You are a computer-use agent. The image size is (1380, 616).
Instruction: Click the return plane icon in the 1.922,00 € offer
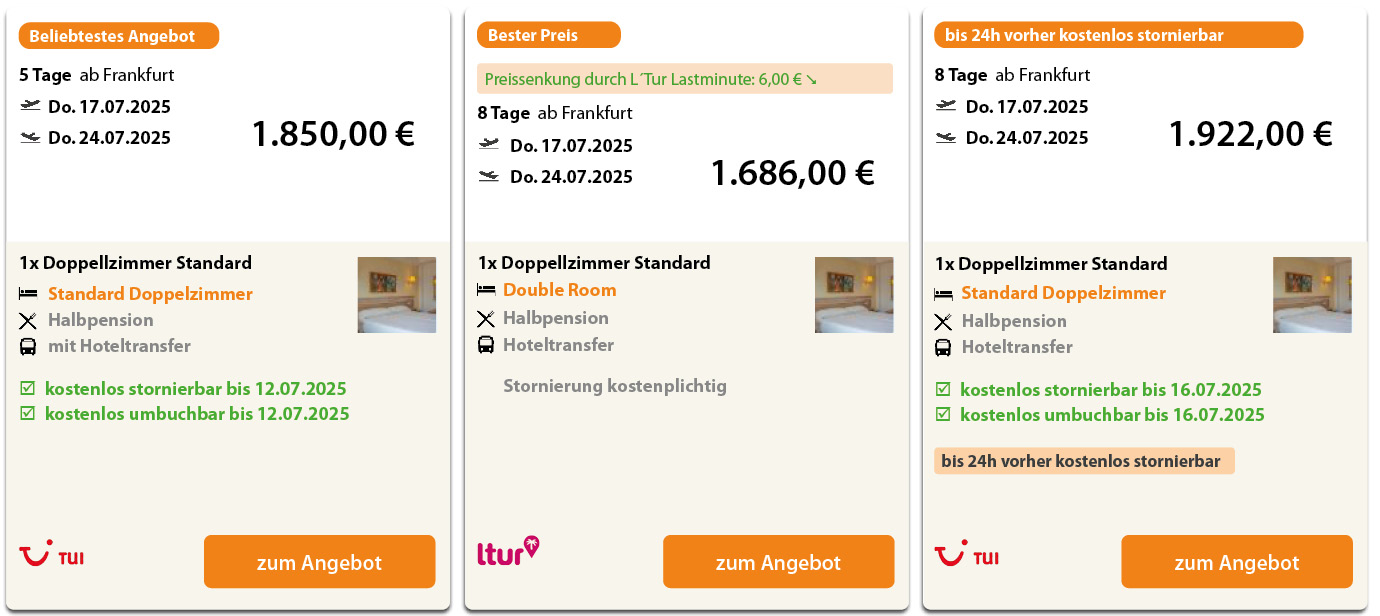click(x=946, y=137)
